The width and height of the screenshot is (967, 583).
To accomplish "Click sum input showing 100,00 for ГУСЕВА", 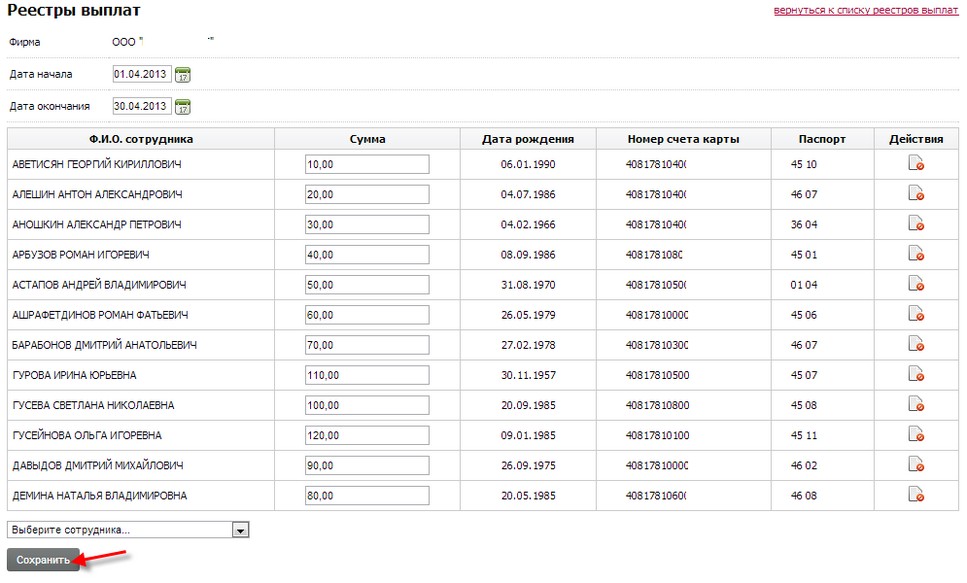I will pos(365,404).
